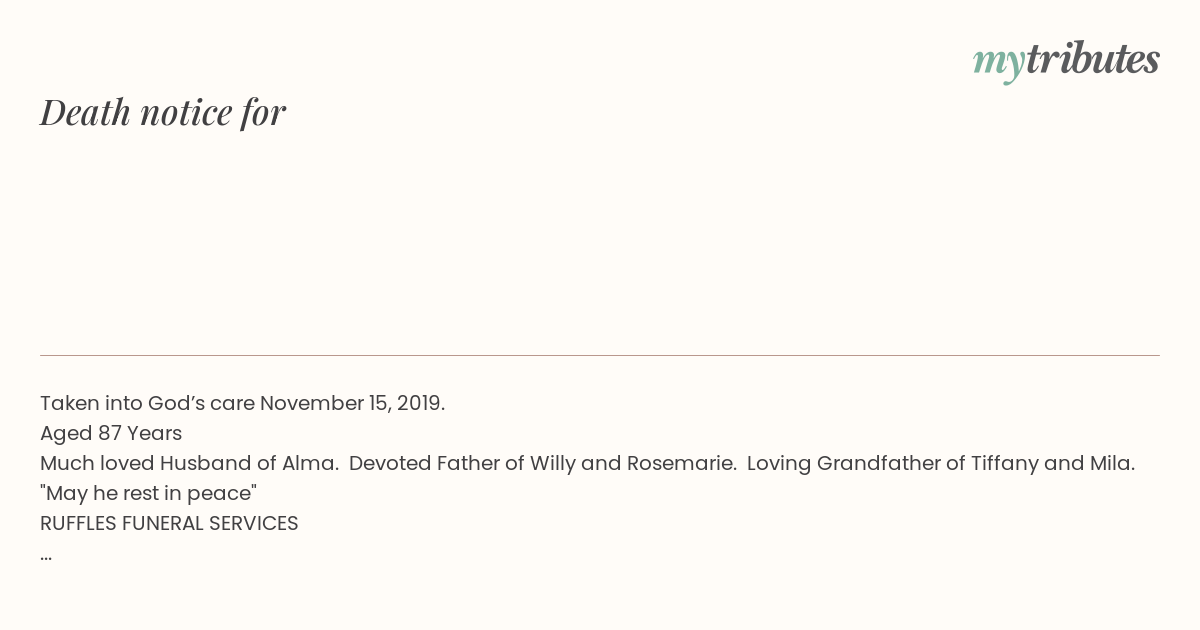The width and height of the screenshot is (1200, 630).
Task: Expand the truncated text ellipsis
Action: [46, 556]
